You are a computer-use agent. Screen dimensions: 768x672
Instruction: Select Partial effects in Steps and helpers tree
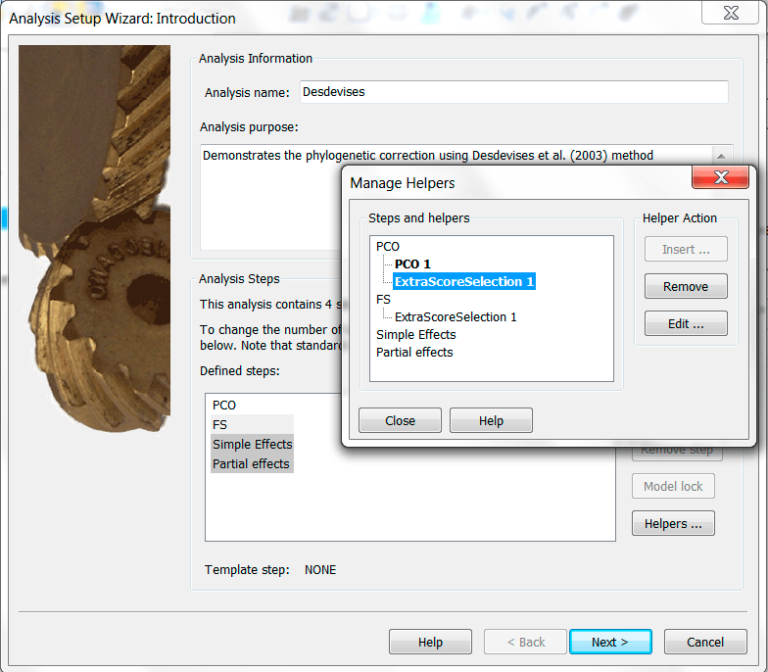(414, 352)
